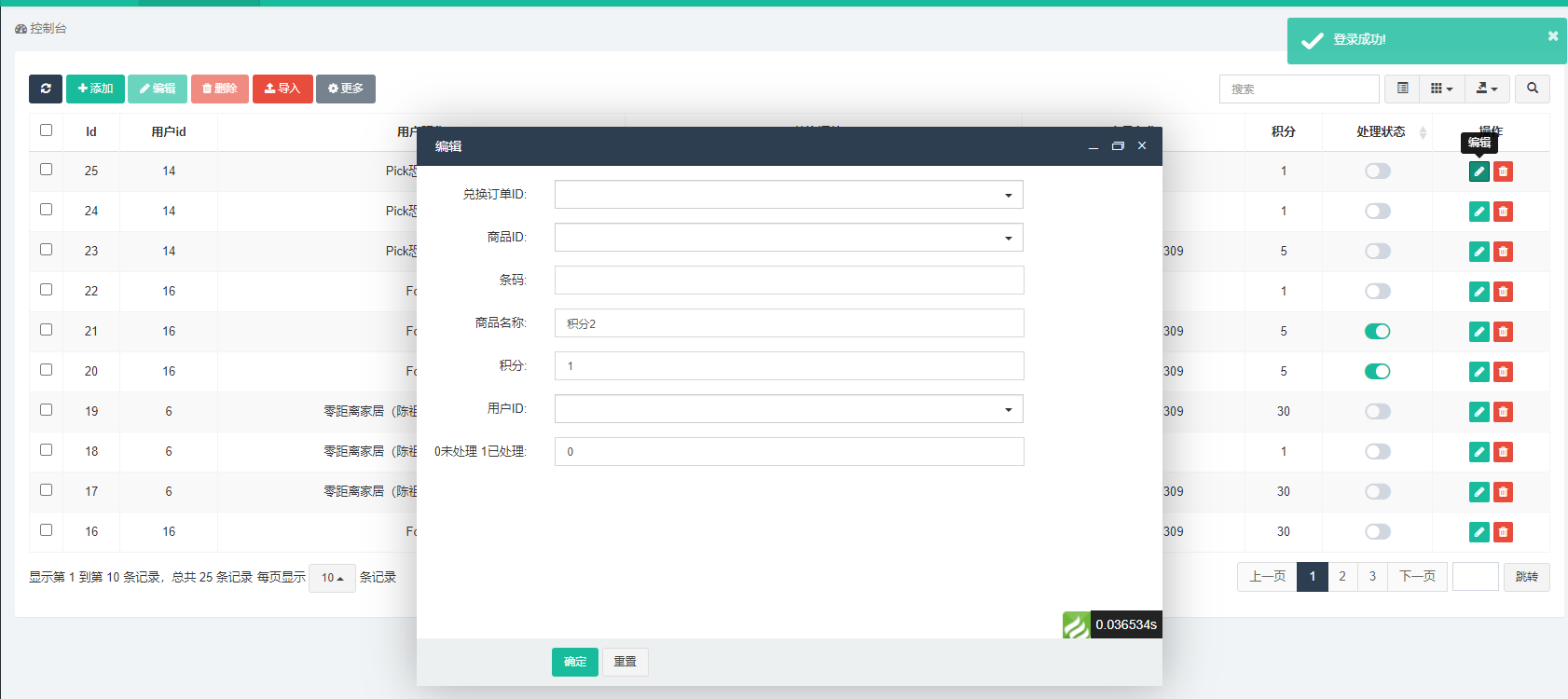Focus the 条码 input field
This screenshot has height=699, width=1568.
click(x=790, y=281)
